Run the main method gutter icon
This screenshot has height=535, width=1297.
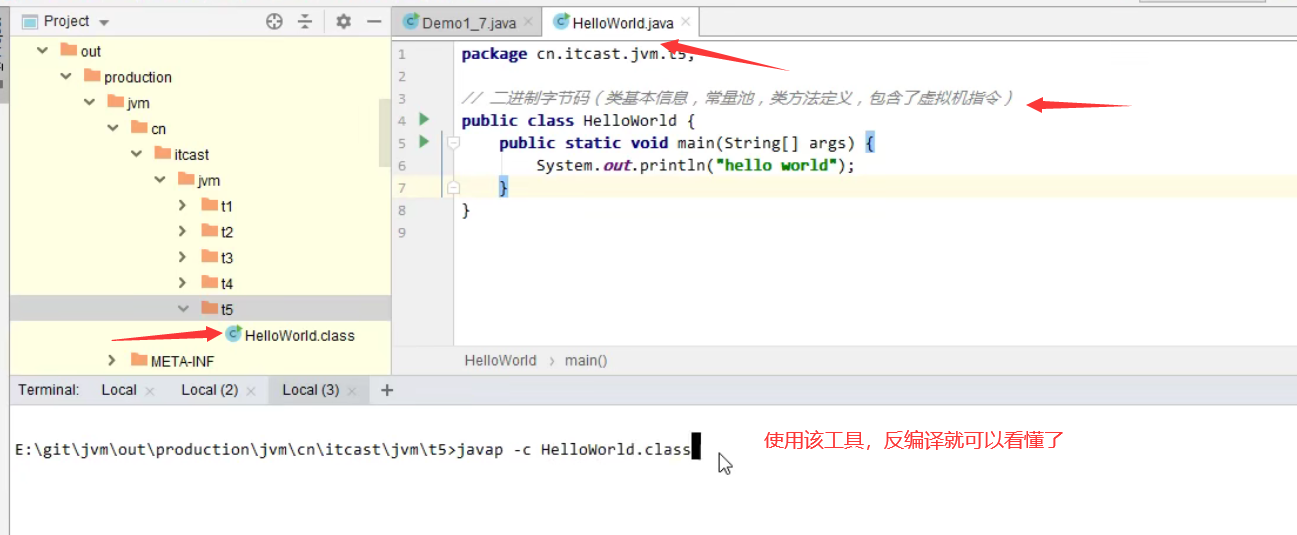pos(424,142)
